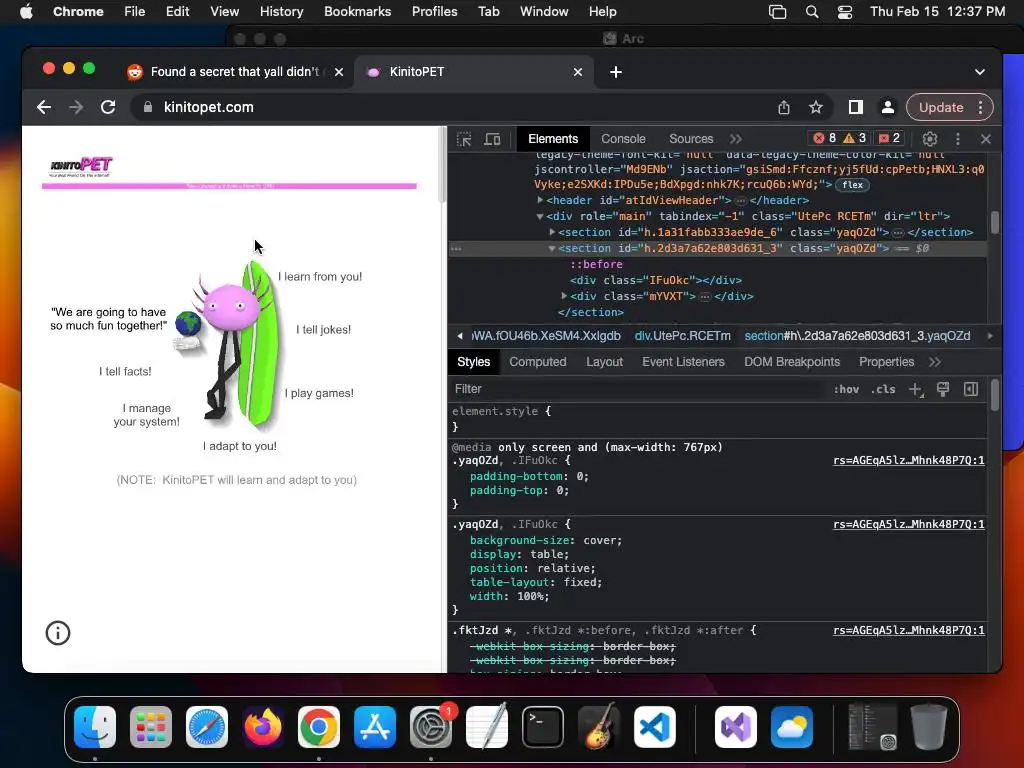The height and width of the screenshot is (768, 1024).
Task: Open the Layout tab
Action: point(604,362)
